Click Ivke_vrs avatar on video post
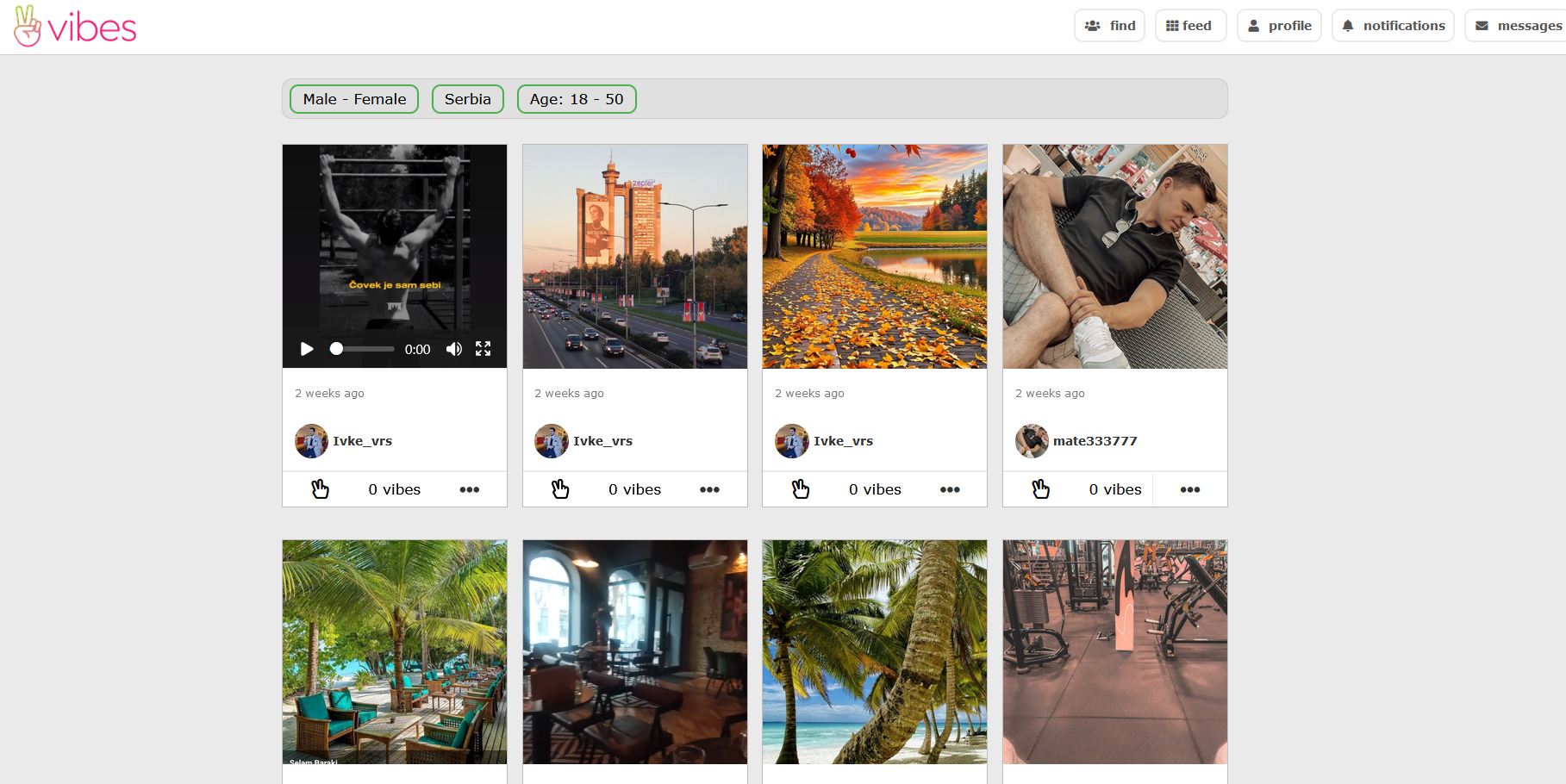The height and width of the screenshot is (784, 1566). 311,441
